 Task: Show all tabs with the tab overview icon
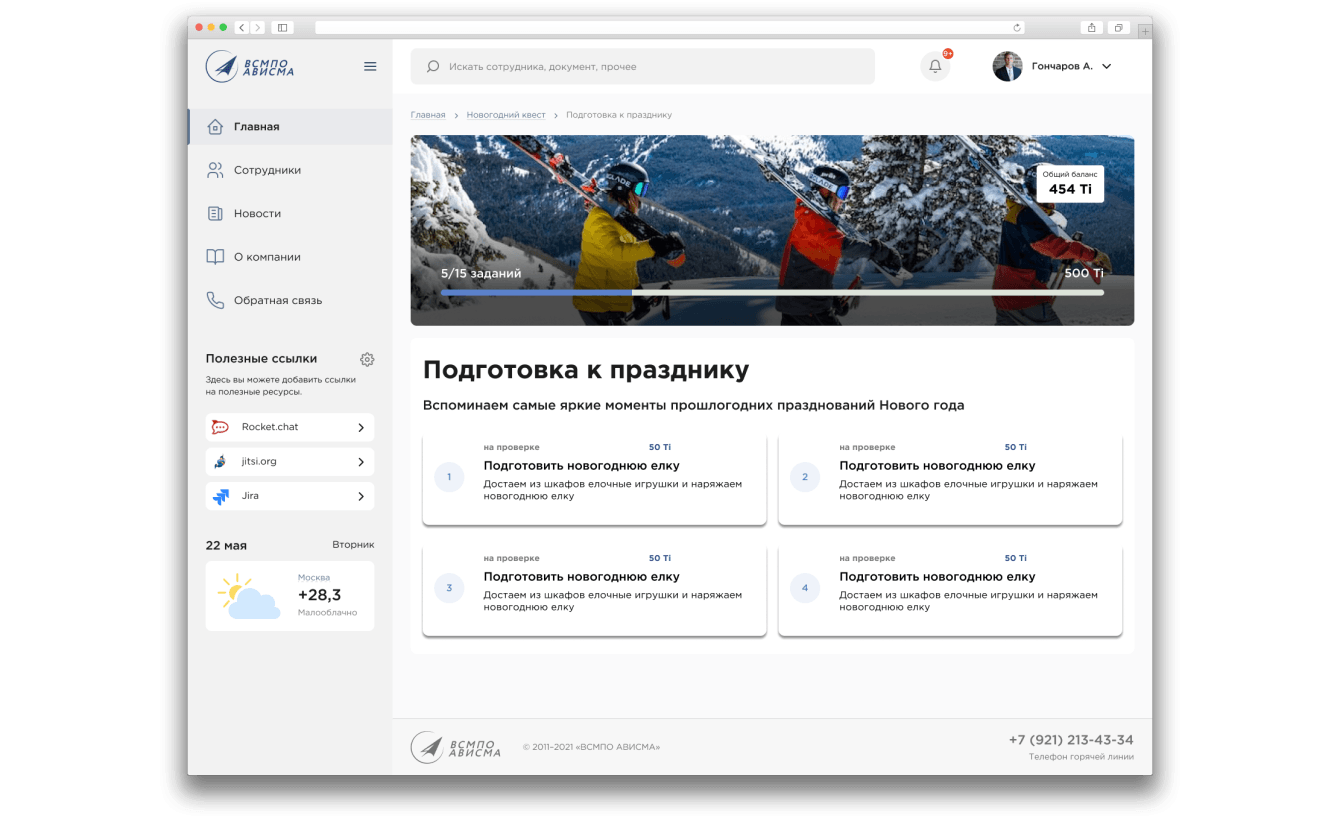coord(1119,27)
